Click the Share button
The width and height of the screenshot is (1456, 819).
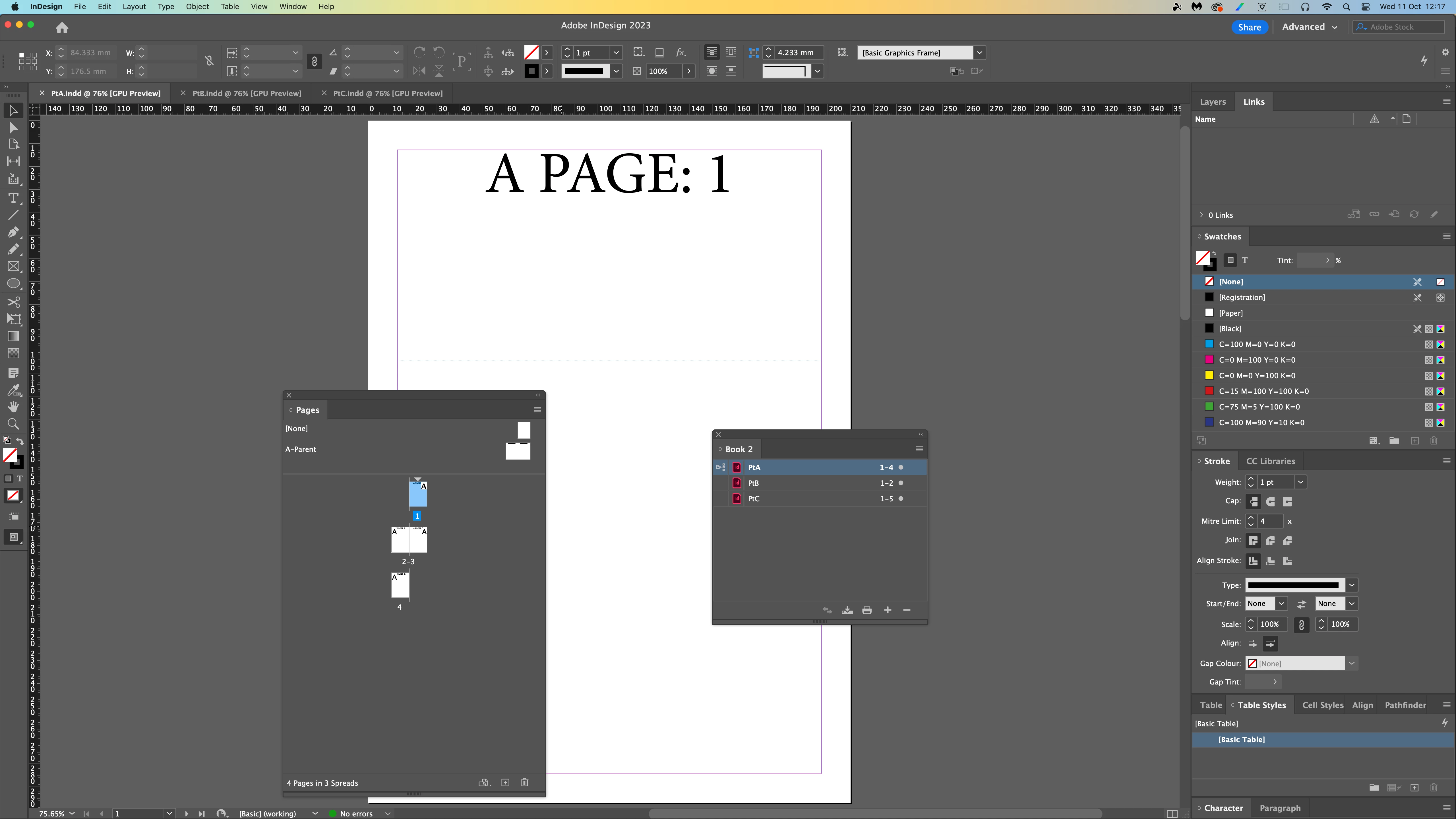(1249, 27)
